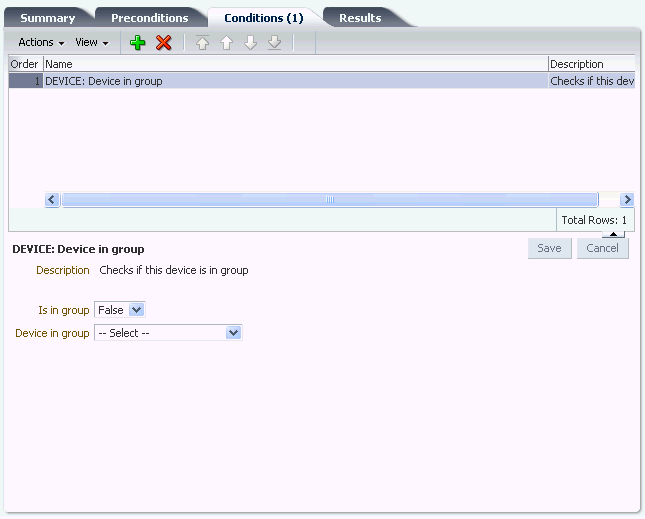
Task: Open the Actions menu
Action: pos(41,42)
